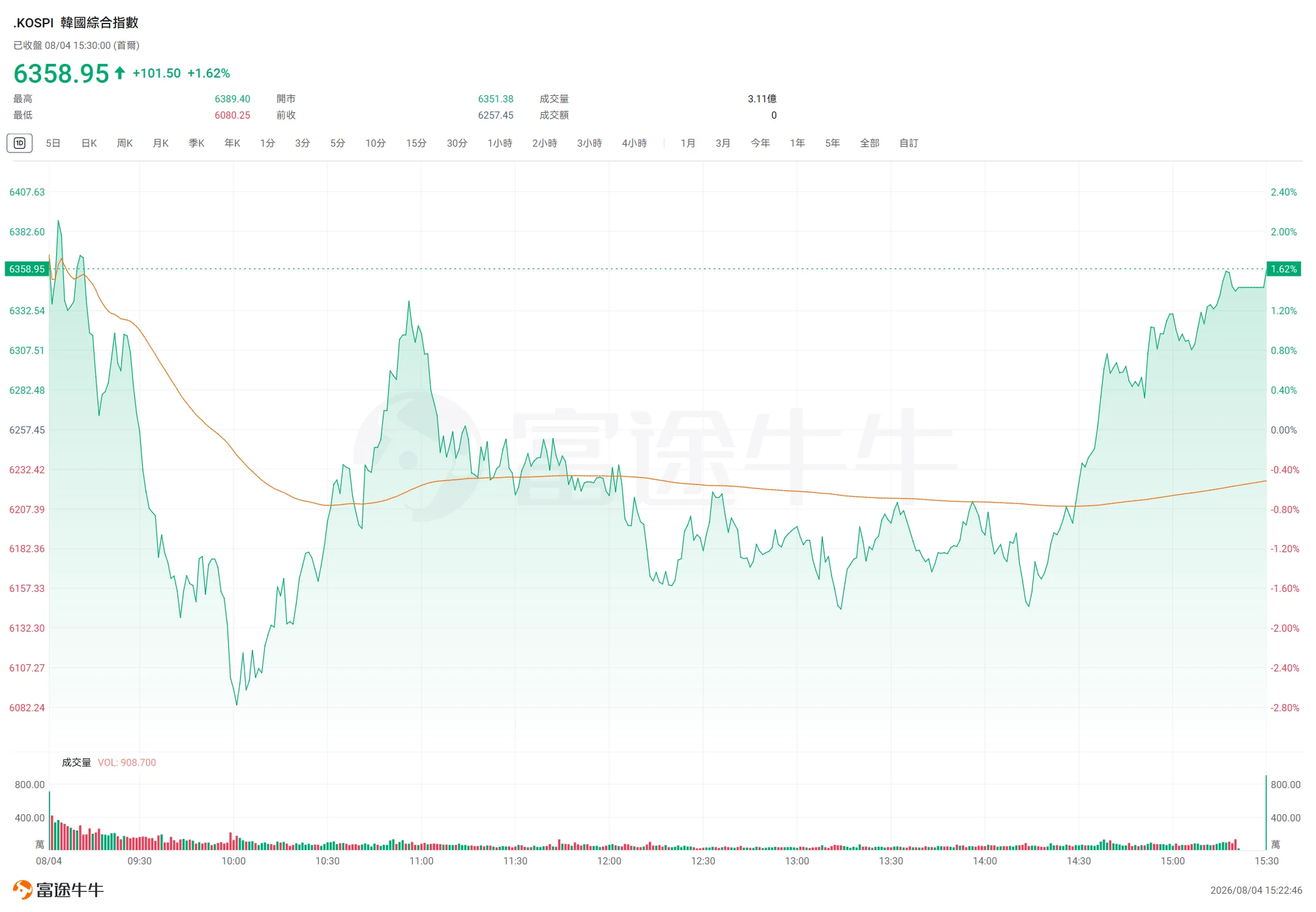Select the 30分 interval
Image resolution: width=1316 pixels, height=912 pixels.
tap(457, 143)
